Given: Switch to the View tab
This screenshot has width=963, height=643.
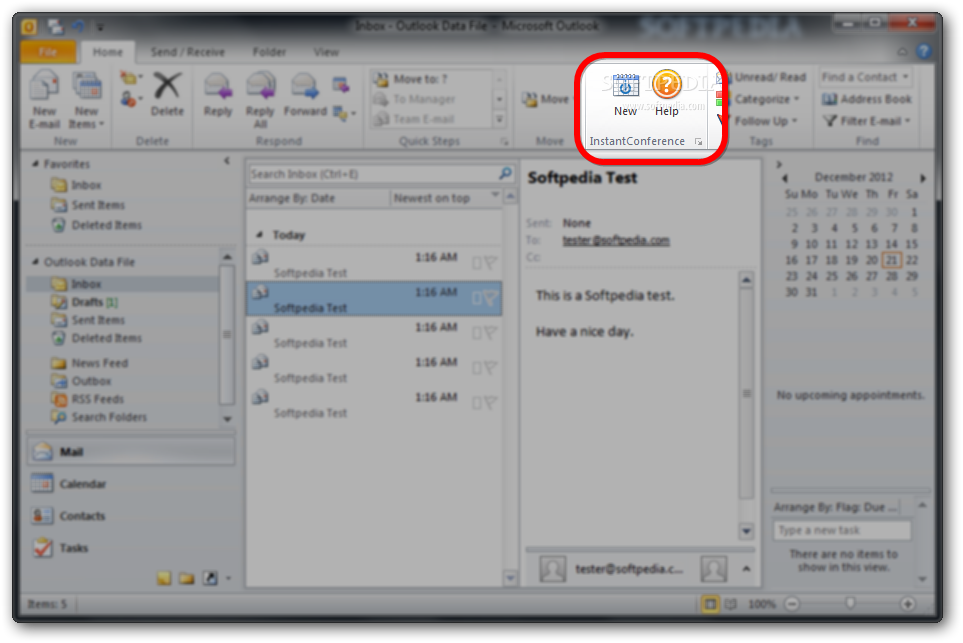Looking at the screenshot, I should click(326, 52).
